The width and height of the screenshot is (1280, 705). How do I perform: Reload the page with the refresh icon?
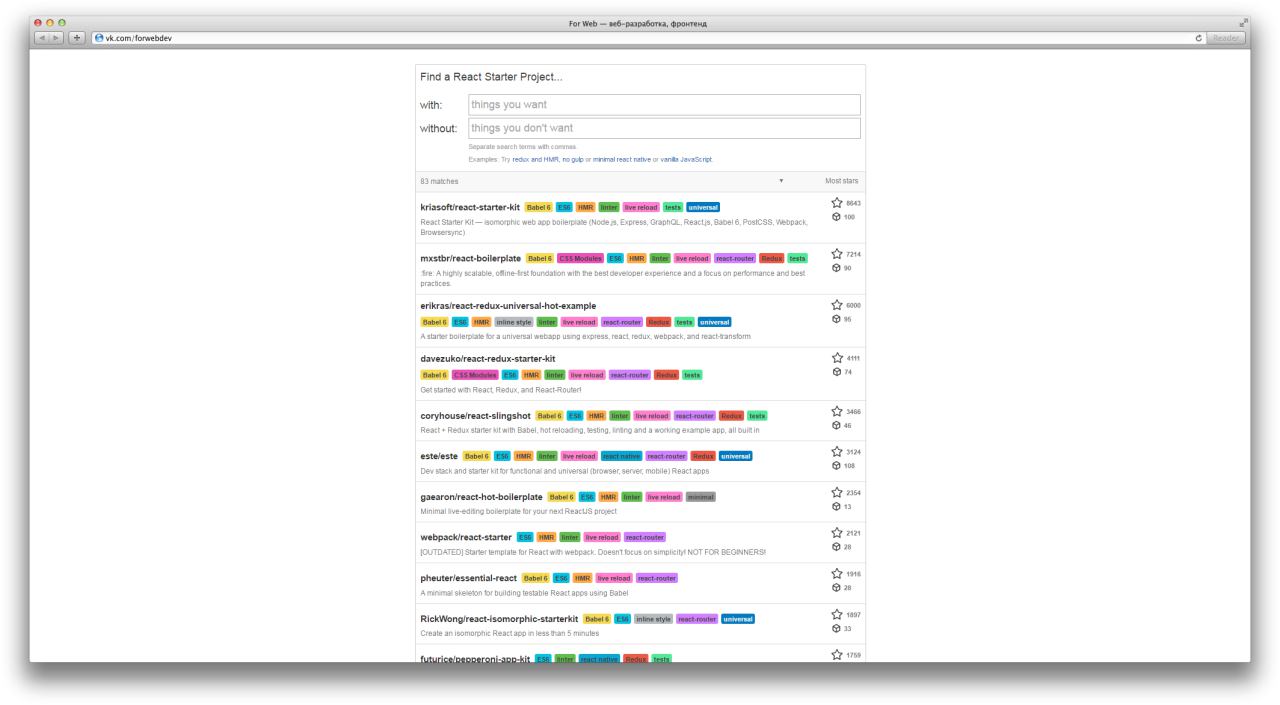pyautogui.click(x=1198, y=37)
